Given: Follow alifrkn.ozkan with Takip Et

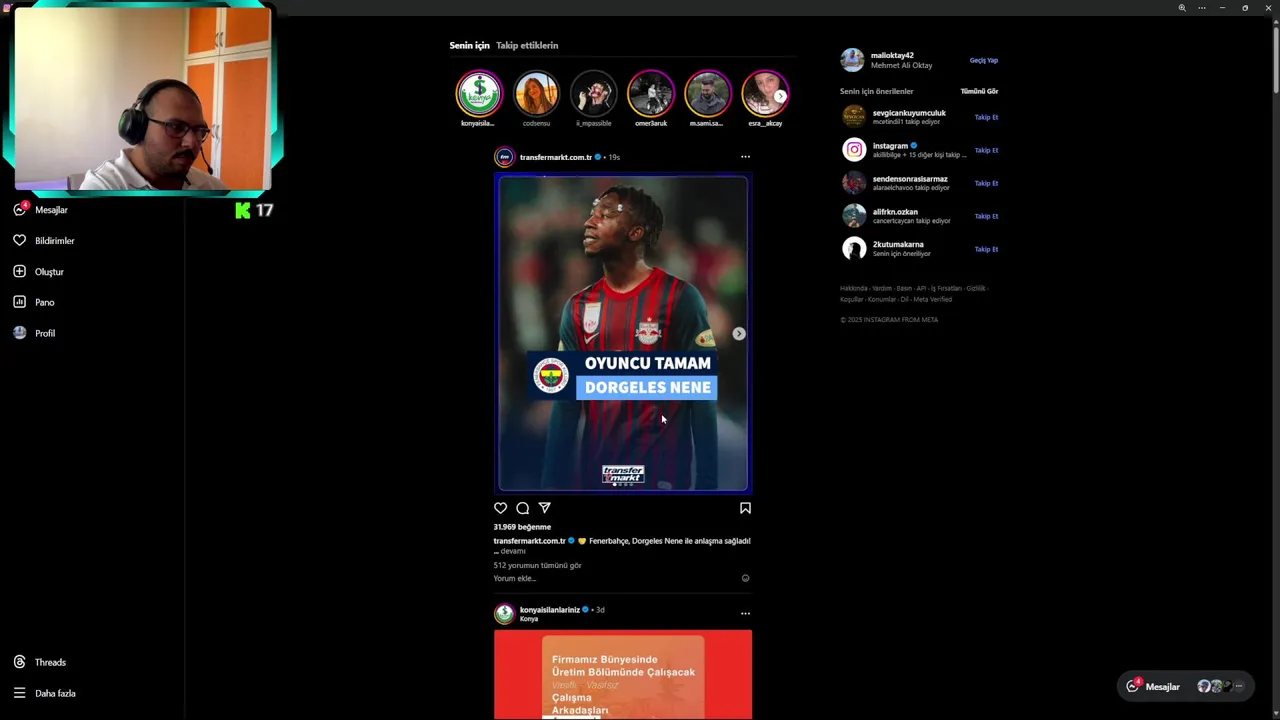Looking at the screenshot, I should click(x=986, y=216).
